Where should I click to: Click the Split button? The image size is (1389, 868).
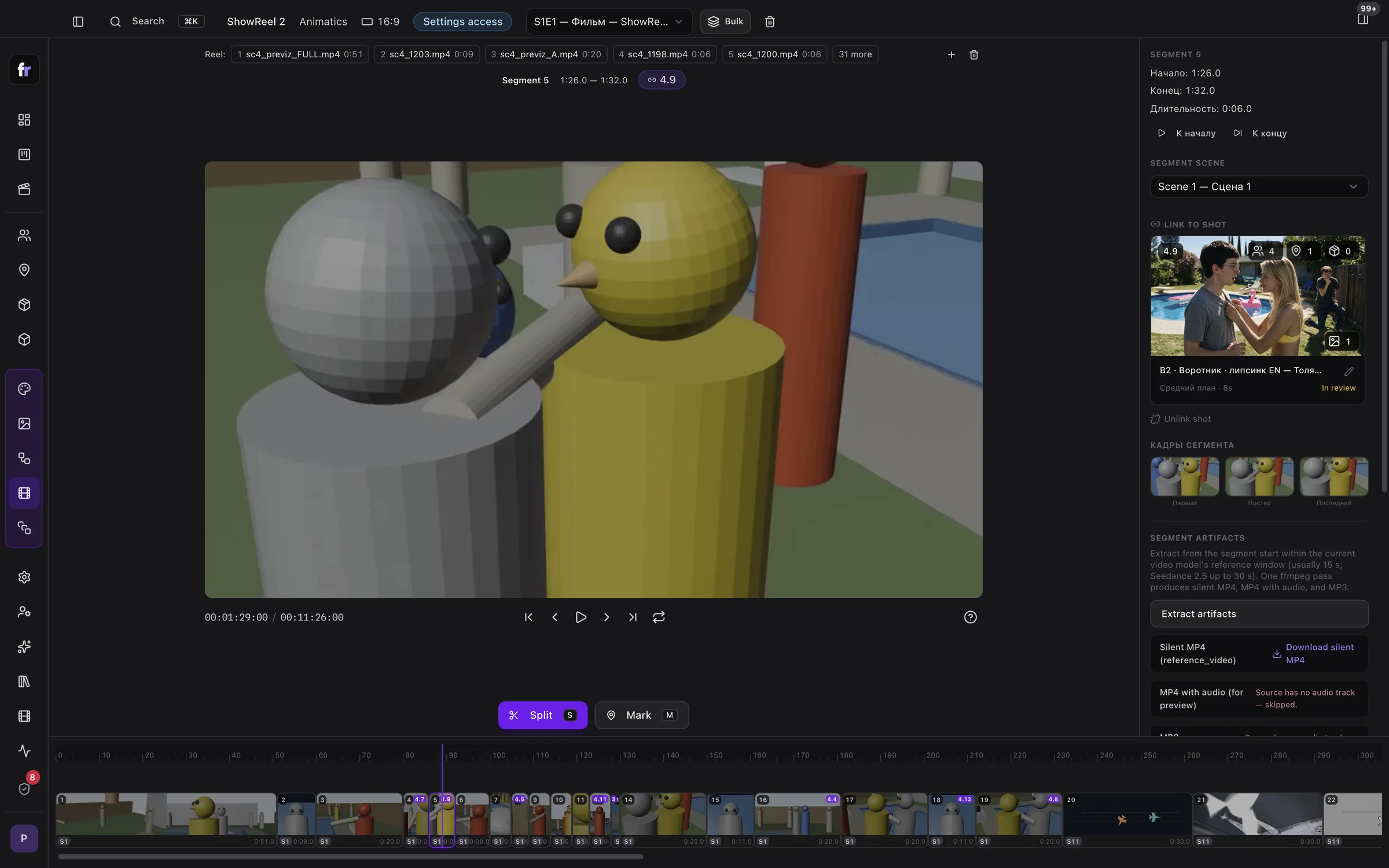(x=542, y=715)
